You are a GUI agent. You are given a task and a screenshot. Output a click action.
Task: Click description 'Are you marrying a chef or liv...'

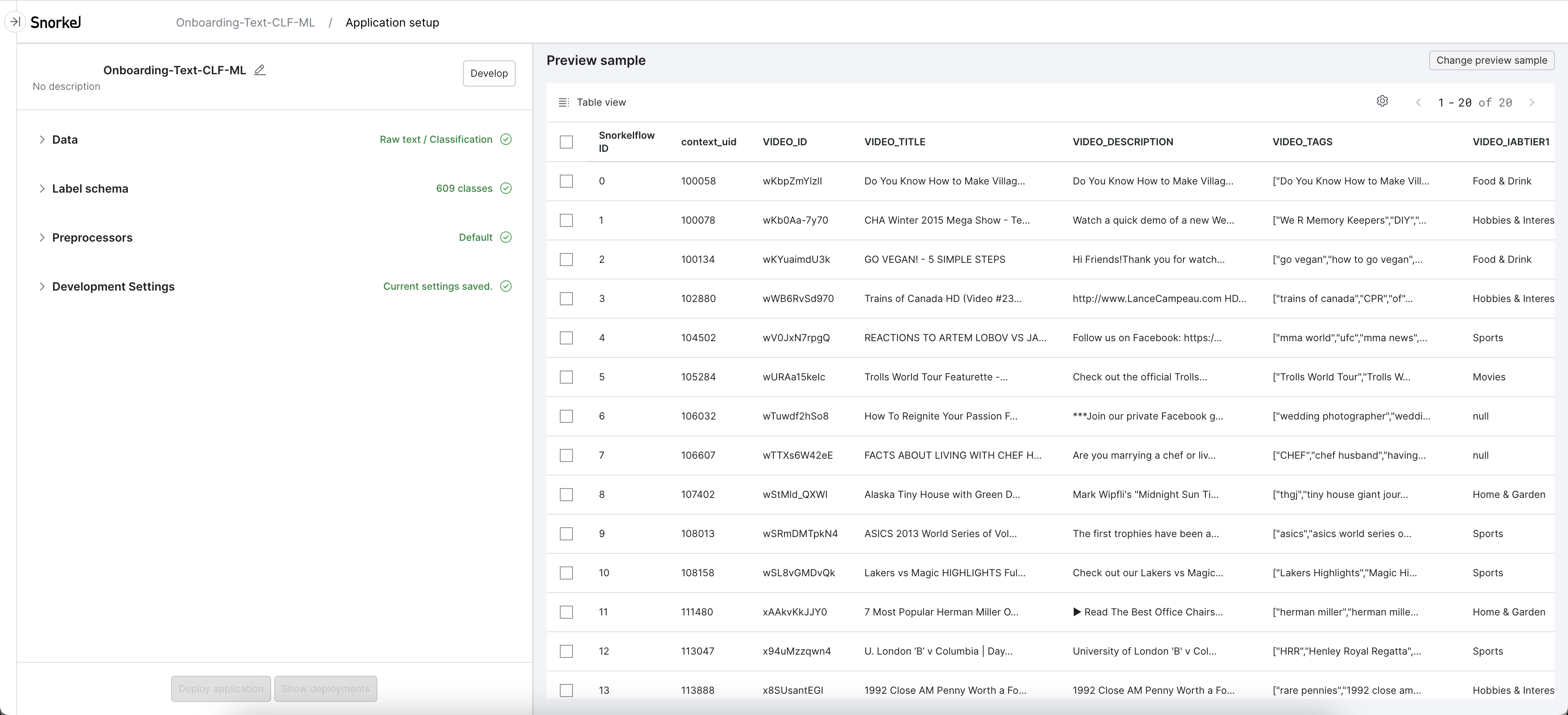point(1144,455)
